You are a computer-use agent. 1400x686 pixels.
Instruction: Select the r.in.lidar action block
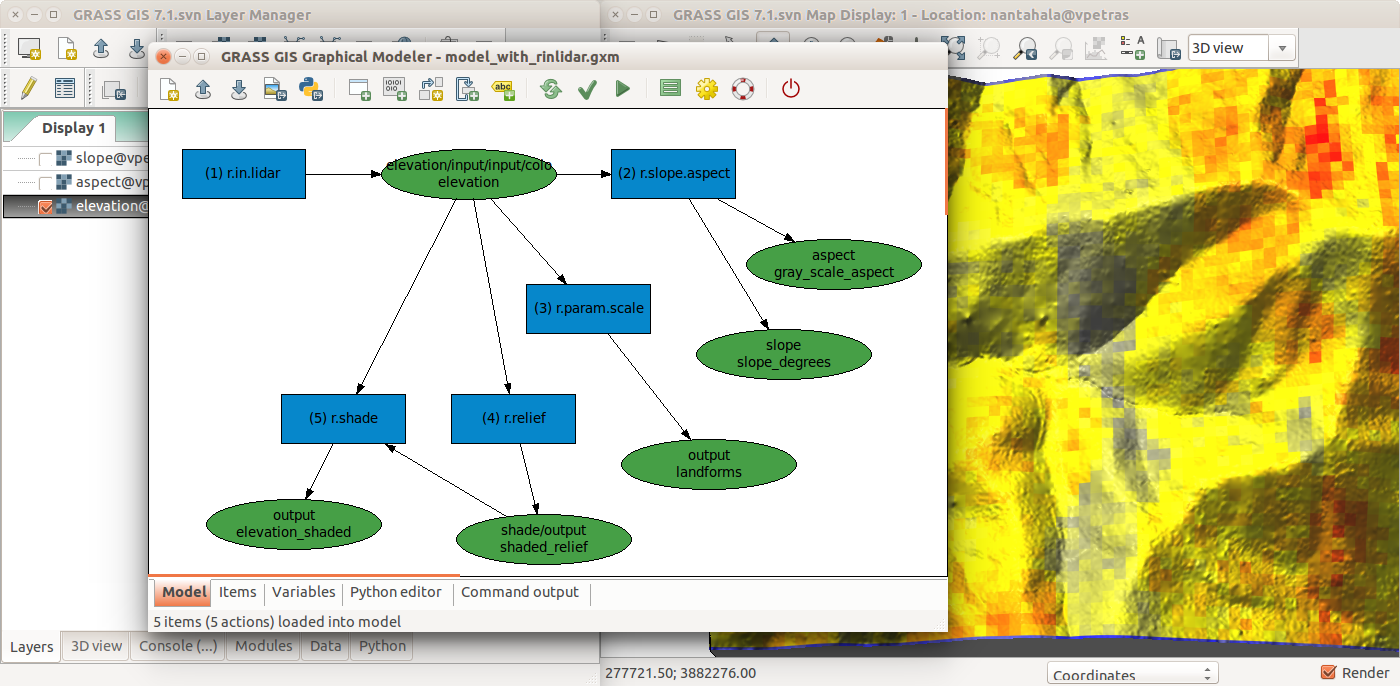pyautogui.click(x=243, y=173)
